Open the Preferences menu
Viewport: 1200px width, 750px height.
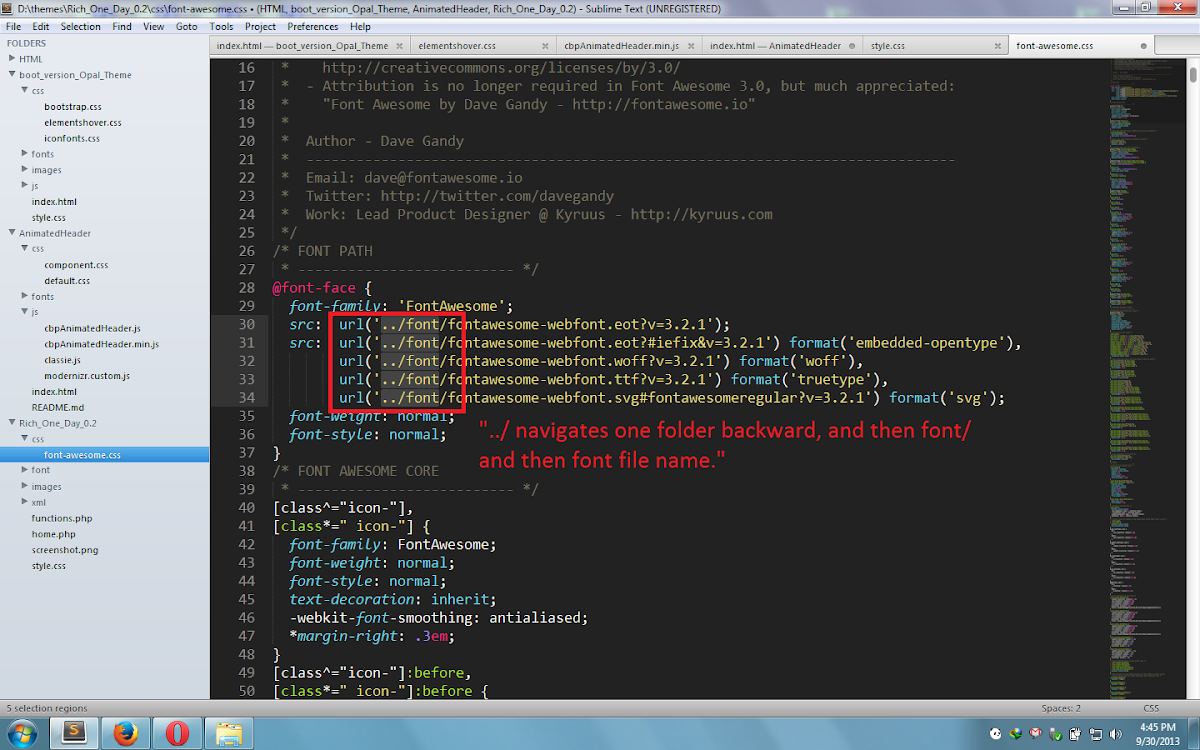(x=313, y=27)
